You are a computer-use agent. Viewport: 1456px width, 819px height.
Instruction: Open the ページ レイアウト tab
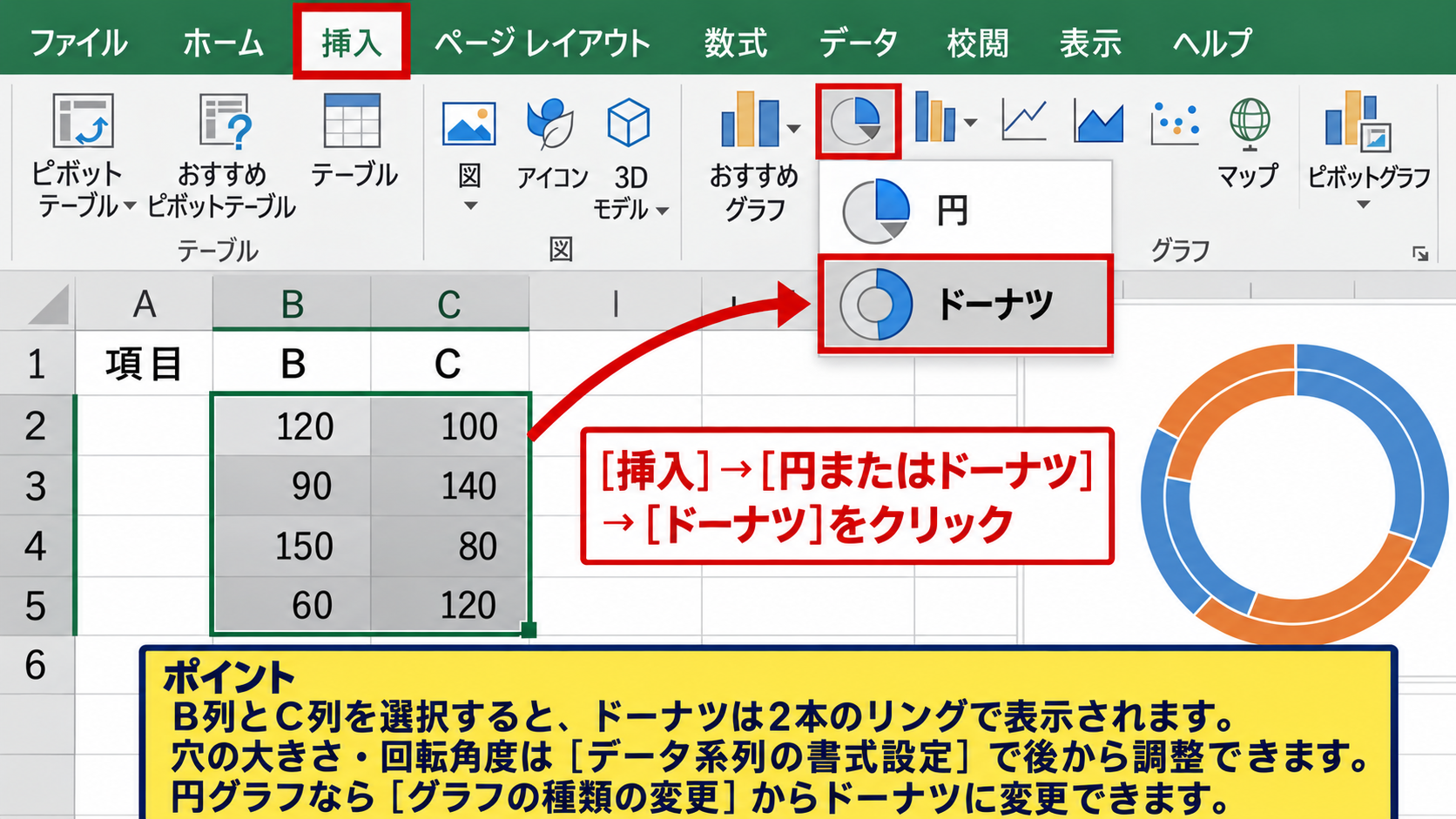(543, 43)
